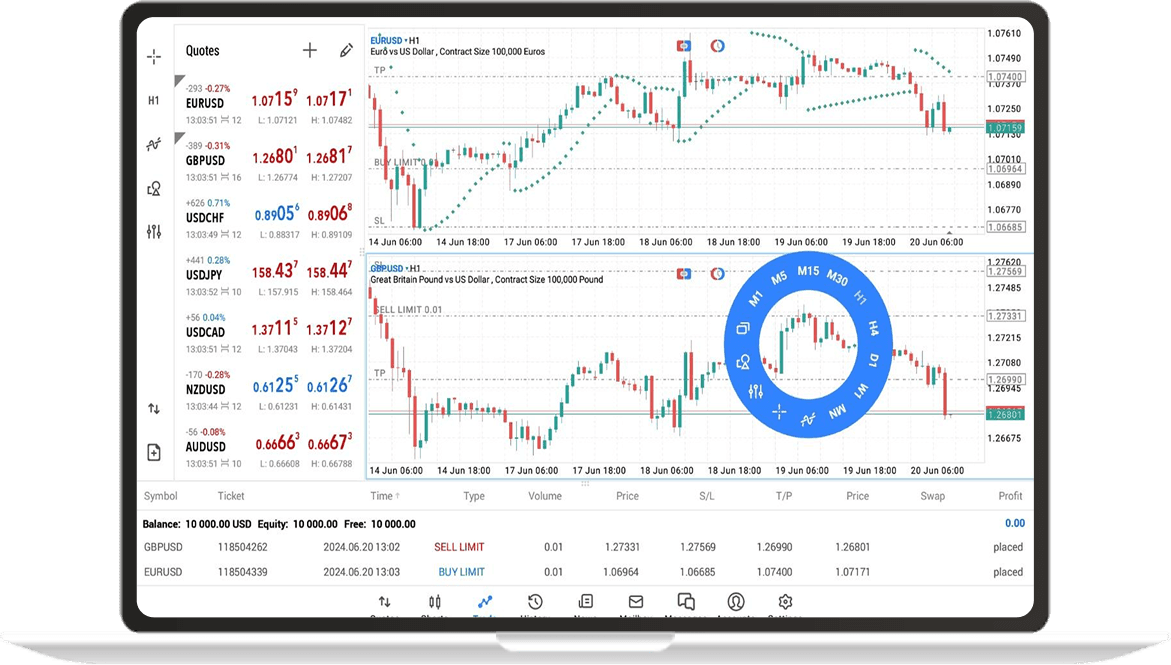Viewport: 1171px width, 665px height.
Task: Open Charts tab in bottom navigation
Action: (x=435, y=604)
